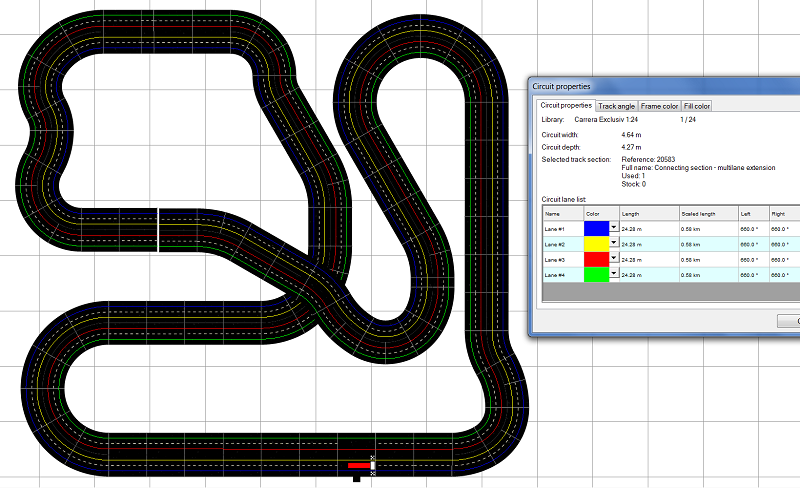
Task: Expand the Lane #2 color dropdown
Action: (613, 244)
